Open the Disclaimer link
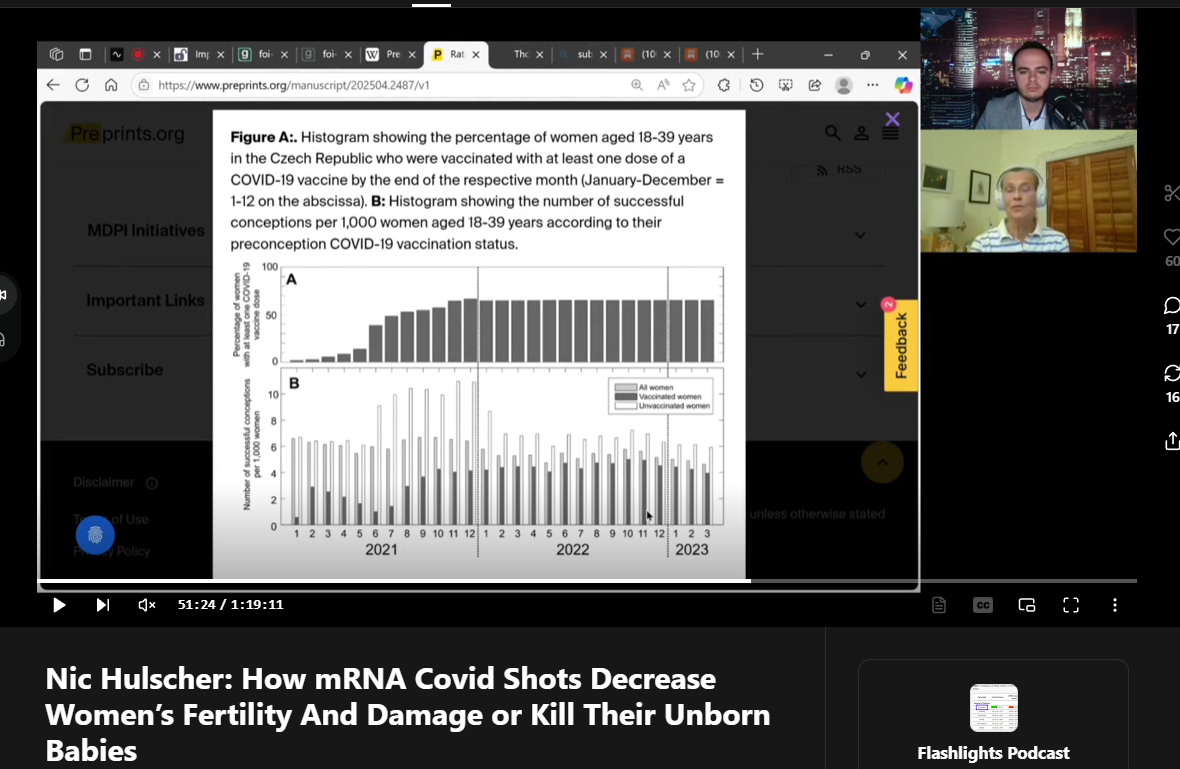The height and width of the screenshot is (769, 1180). (x=104, y=482)
